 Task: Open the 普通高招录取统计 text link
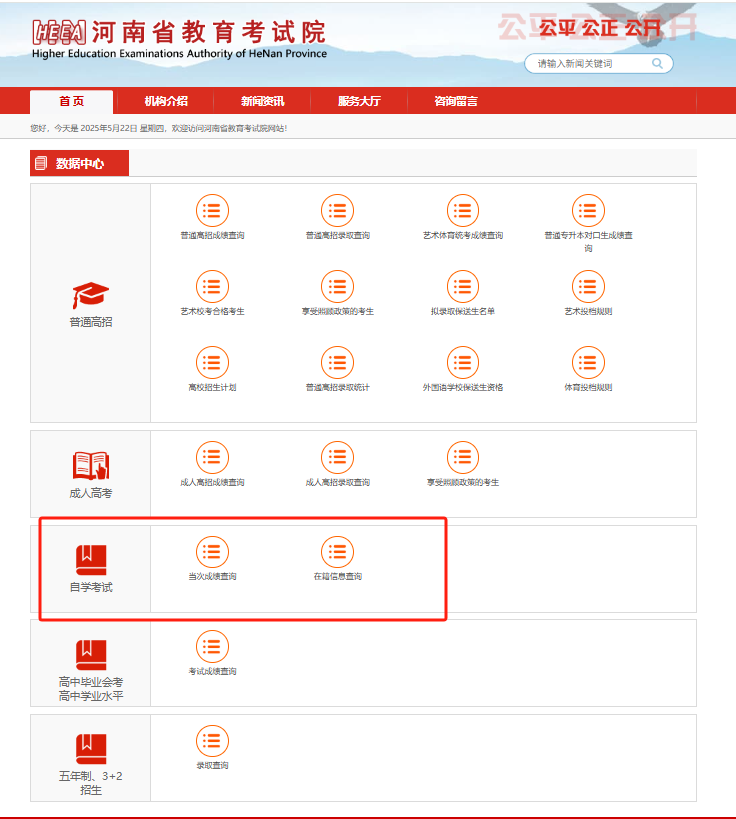(x=337, y=388)
